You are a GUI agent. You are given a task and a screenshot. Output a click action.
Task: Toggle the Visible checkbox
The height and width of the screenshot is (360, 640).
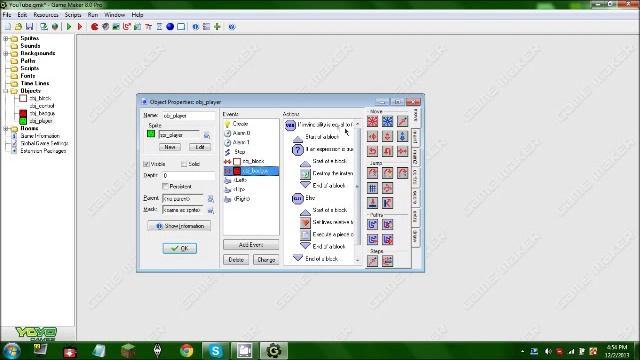pos(146,164)
